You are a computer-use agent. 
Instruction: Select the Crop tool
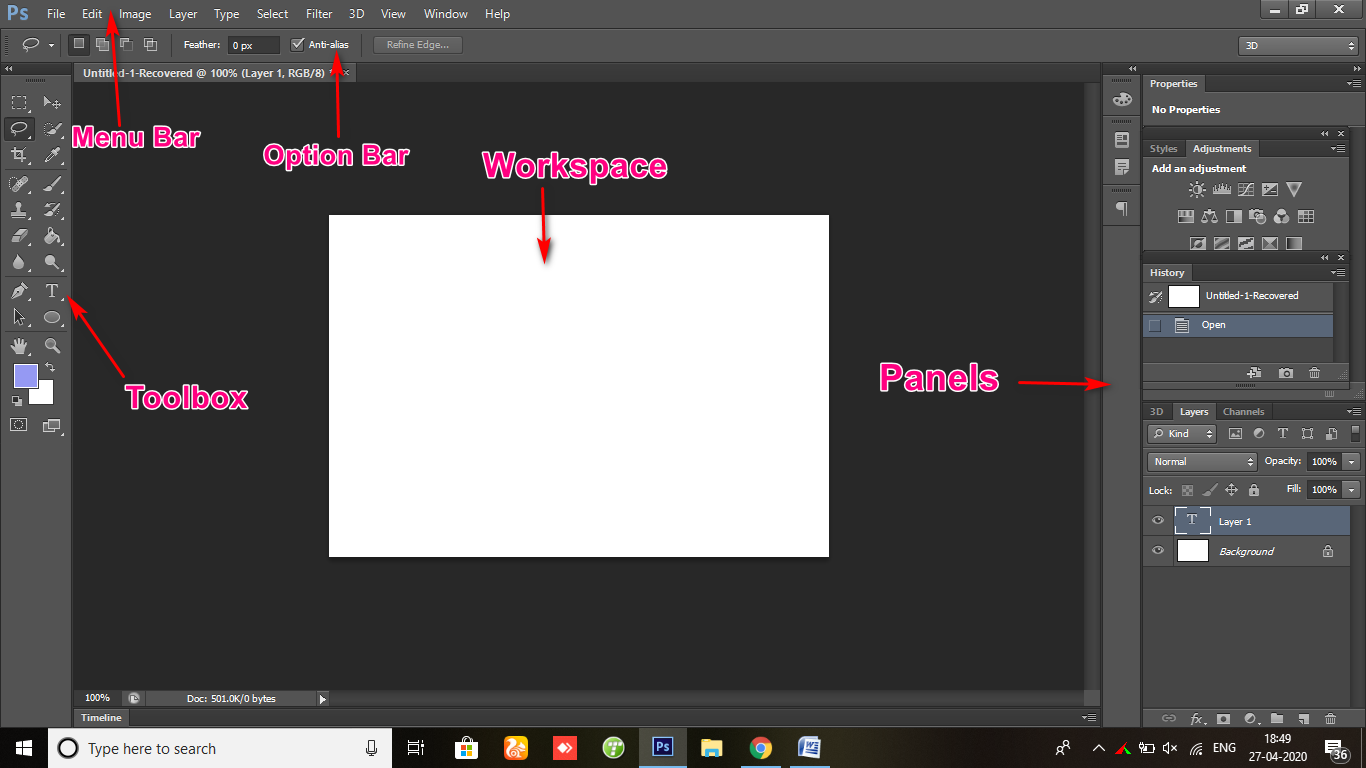[20, 155]
